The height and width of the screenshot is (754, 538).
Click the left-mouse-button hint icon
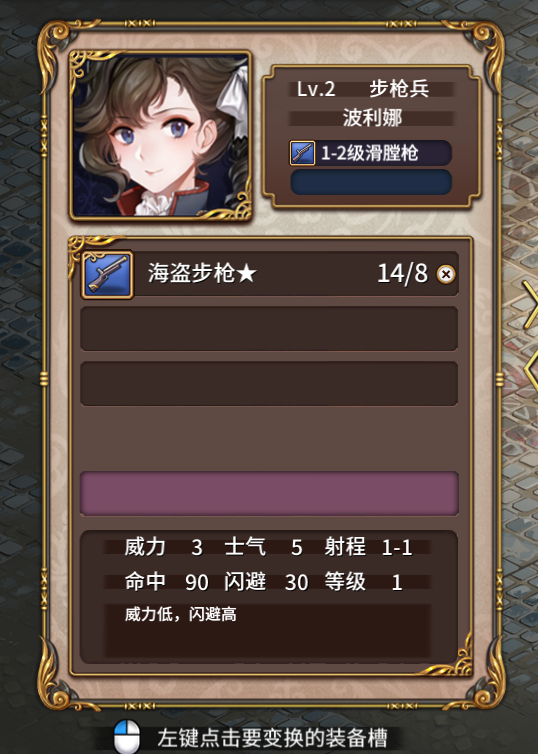pos(127,736)
